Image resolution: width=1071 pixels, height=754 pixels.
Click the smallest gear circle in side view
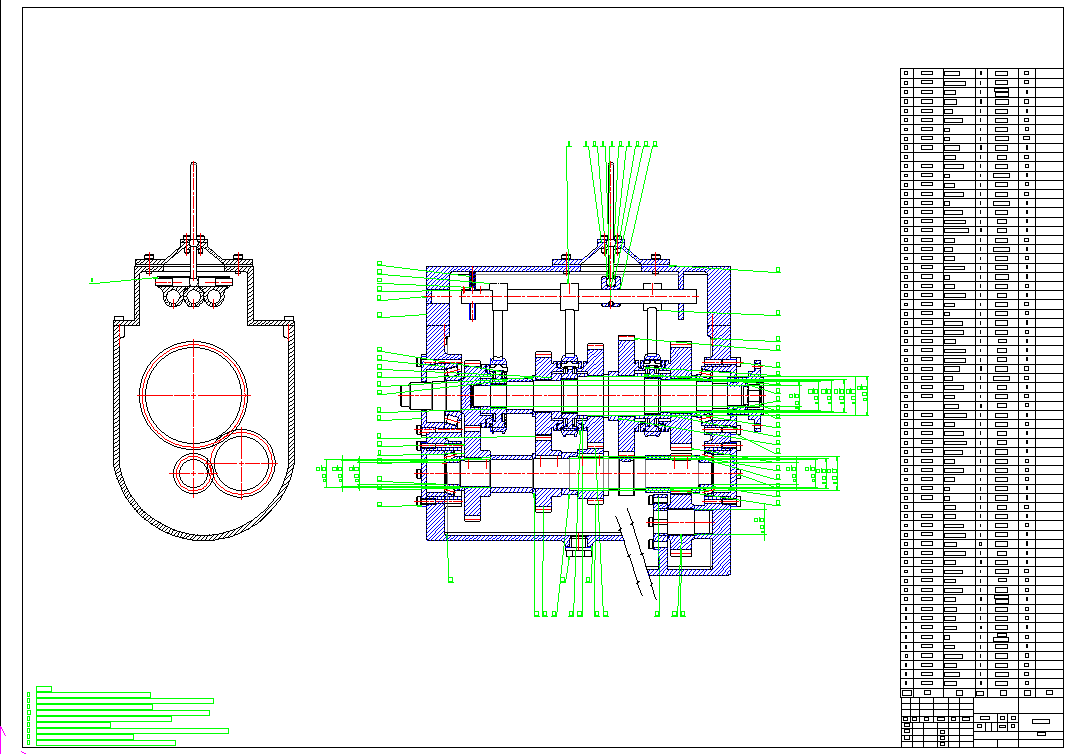pos(192,472)
